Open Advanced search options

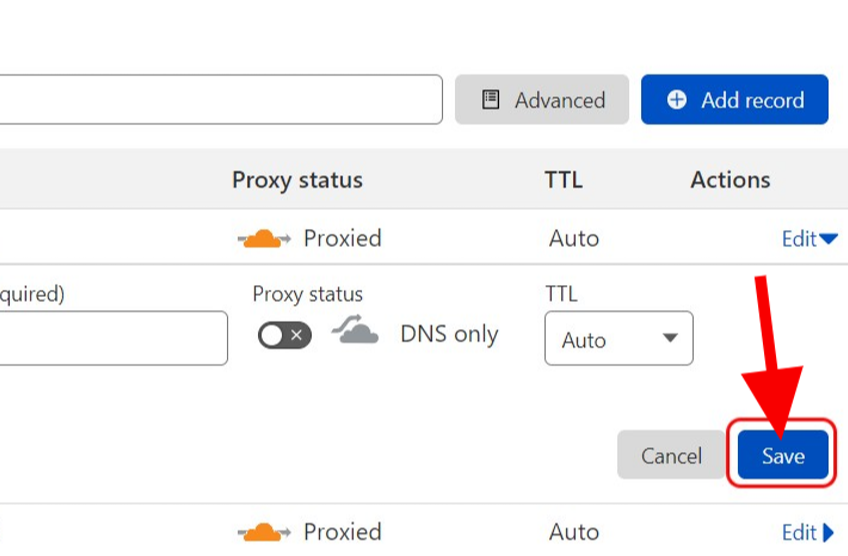click(542, 100)
